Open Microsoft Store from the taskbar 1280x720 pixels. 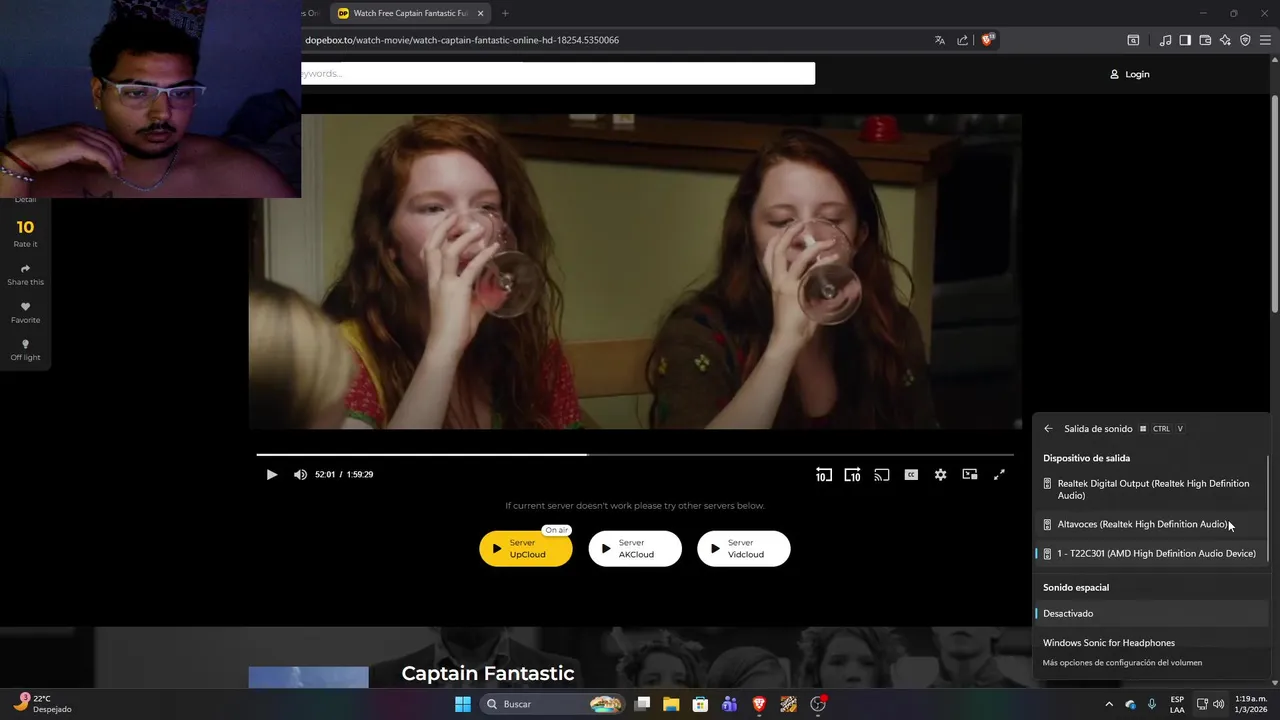tap(700, 704)
